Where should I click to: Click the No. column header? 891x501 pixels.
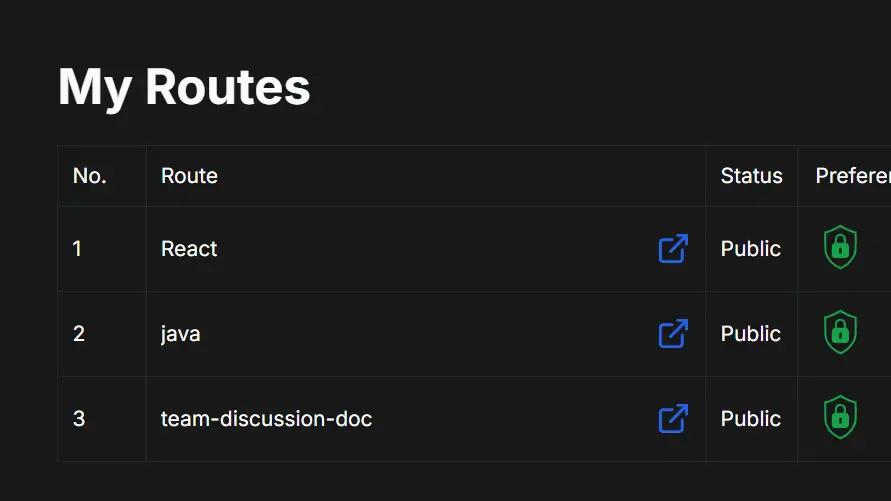tap(89, 176)
